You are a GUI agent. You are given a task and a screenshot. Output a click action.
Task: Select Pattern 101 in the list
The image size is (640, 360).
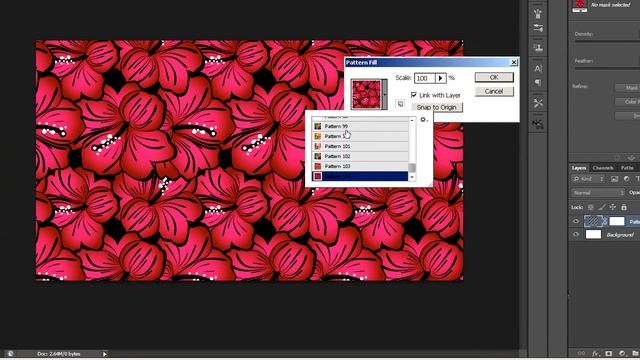pyautogui.click(x=360, y=146)
